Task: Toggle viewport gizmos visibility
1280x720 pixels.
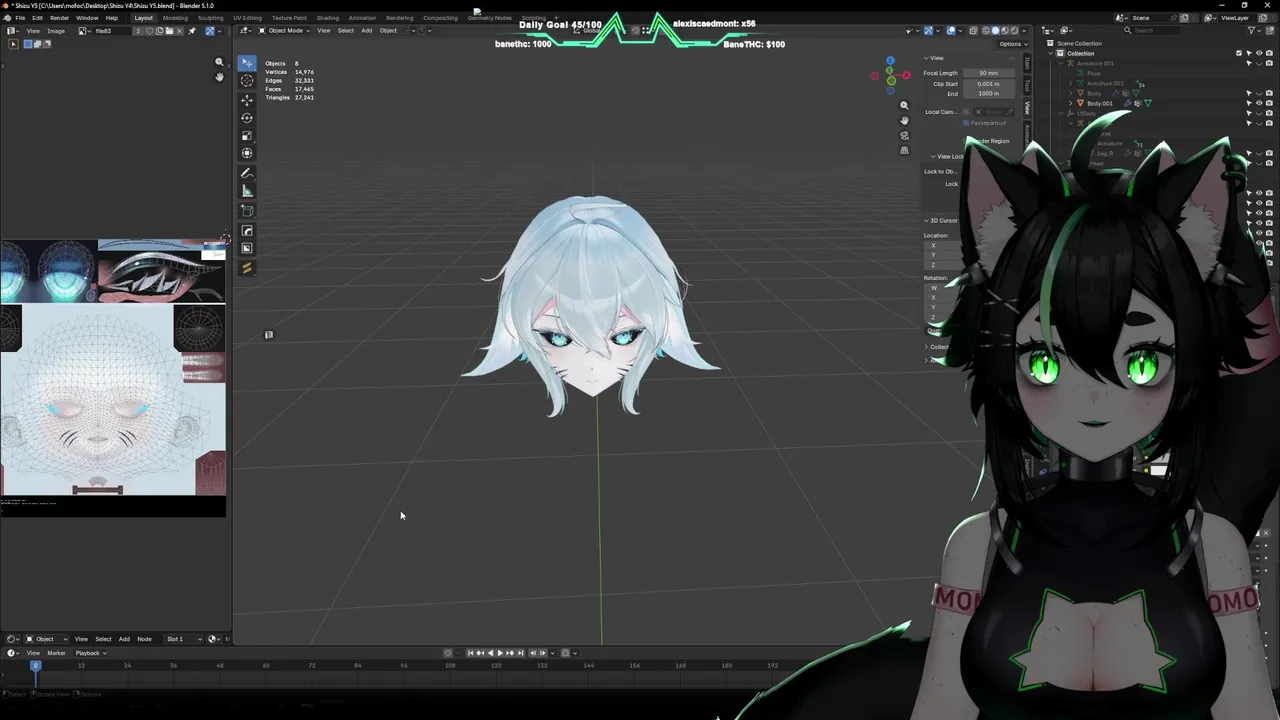Action: tap(928, 31)
